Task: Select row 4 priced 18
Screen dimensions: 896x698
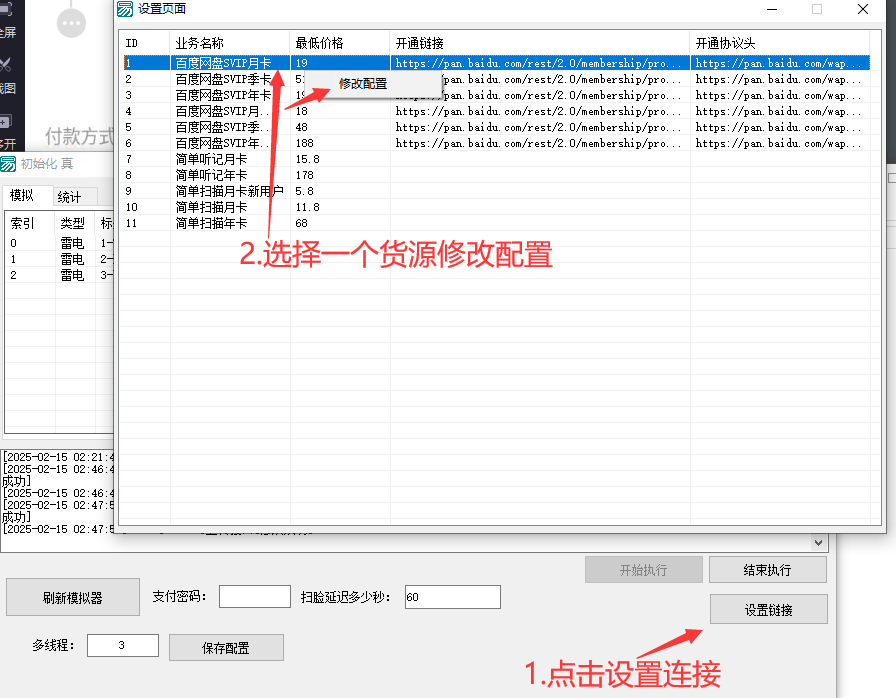Action: coord(497,111)
